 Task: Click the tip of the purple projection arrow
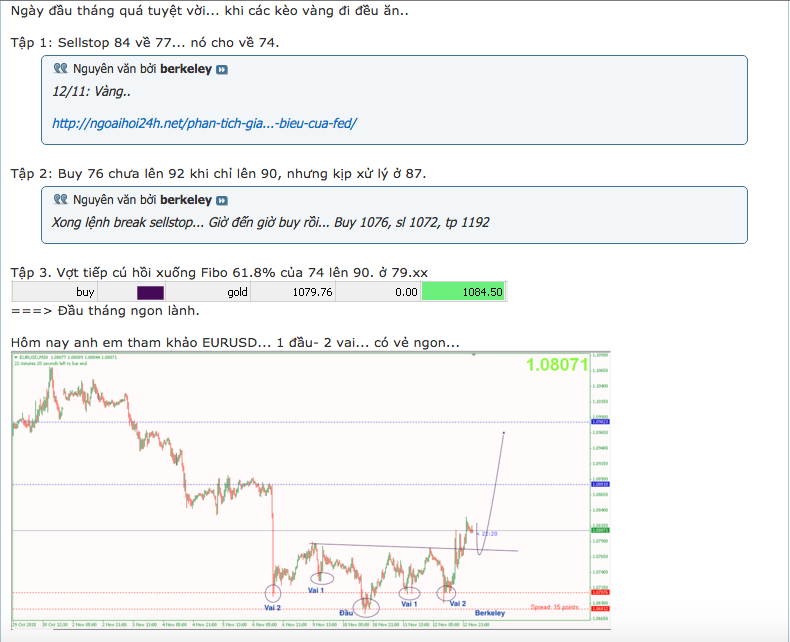(504, 432)
